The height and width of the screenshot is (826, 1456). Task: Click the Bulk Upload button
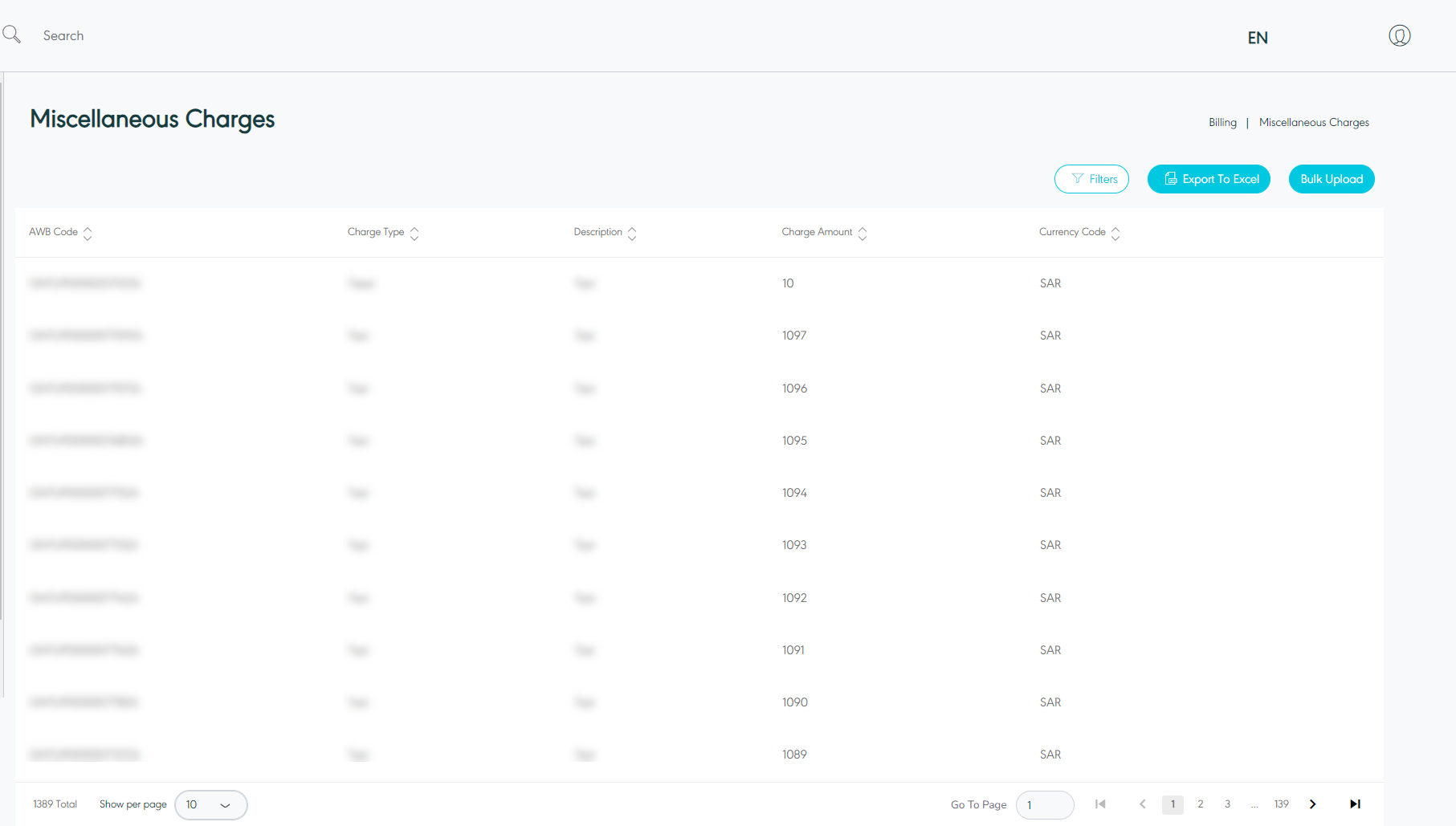[1331, 178]
